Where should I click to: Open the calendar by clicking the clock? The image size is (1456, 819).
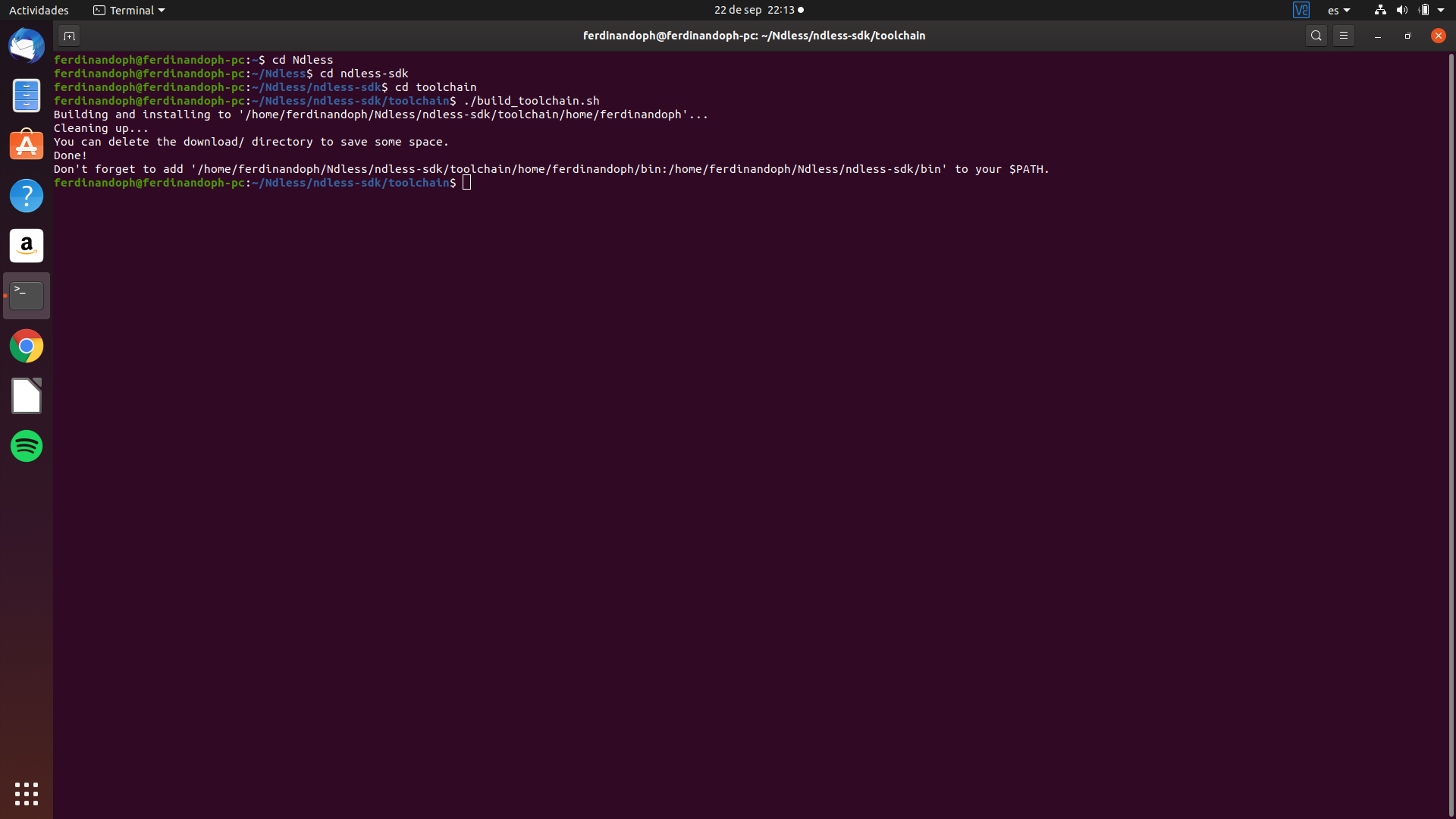pyautogui.click(x=759, y=10)
